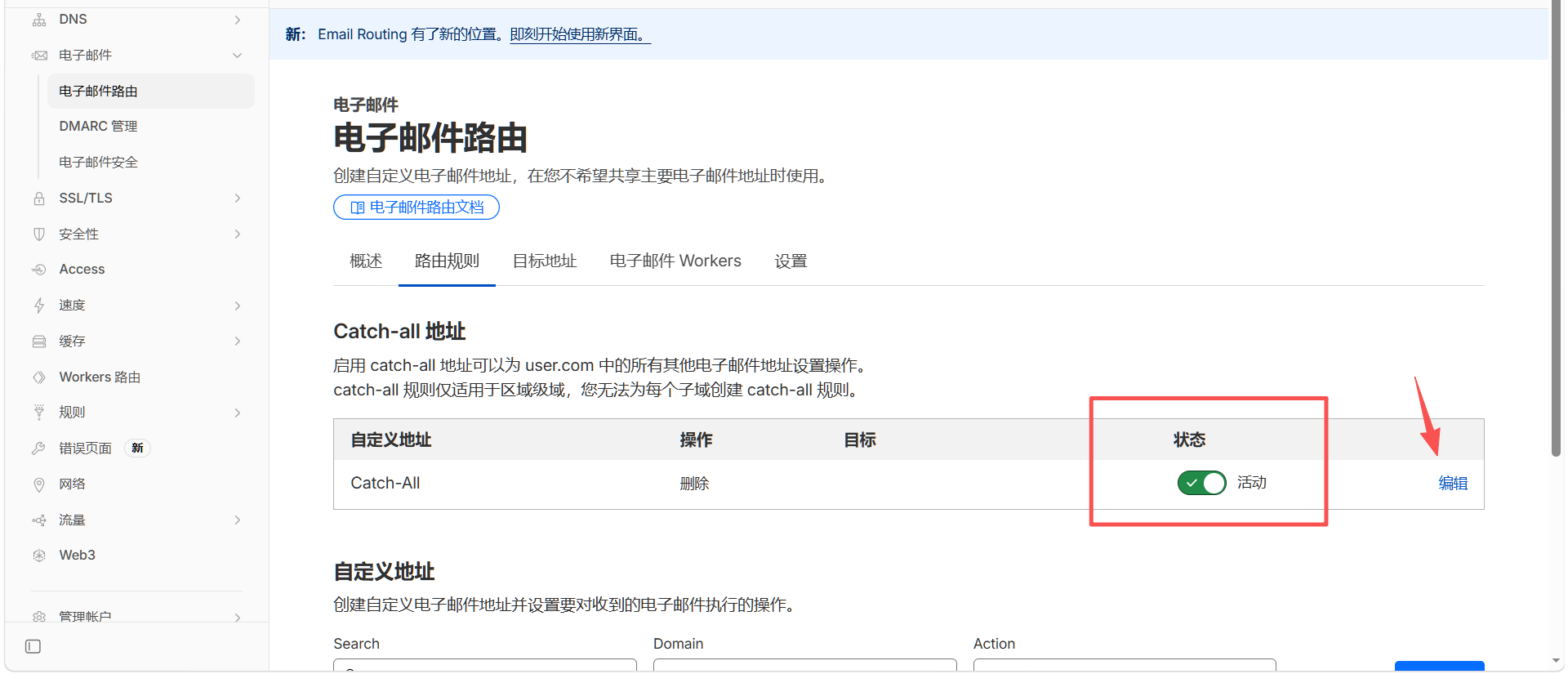Collapse sidebar using bottom panel icon
The image size is (1568, 674).
coord(33,647)
